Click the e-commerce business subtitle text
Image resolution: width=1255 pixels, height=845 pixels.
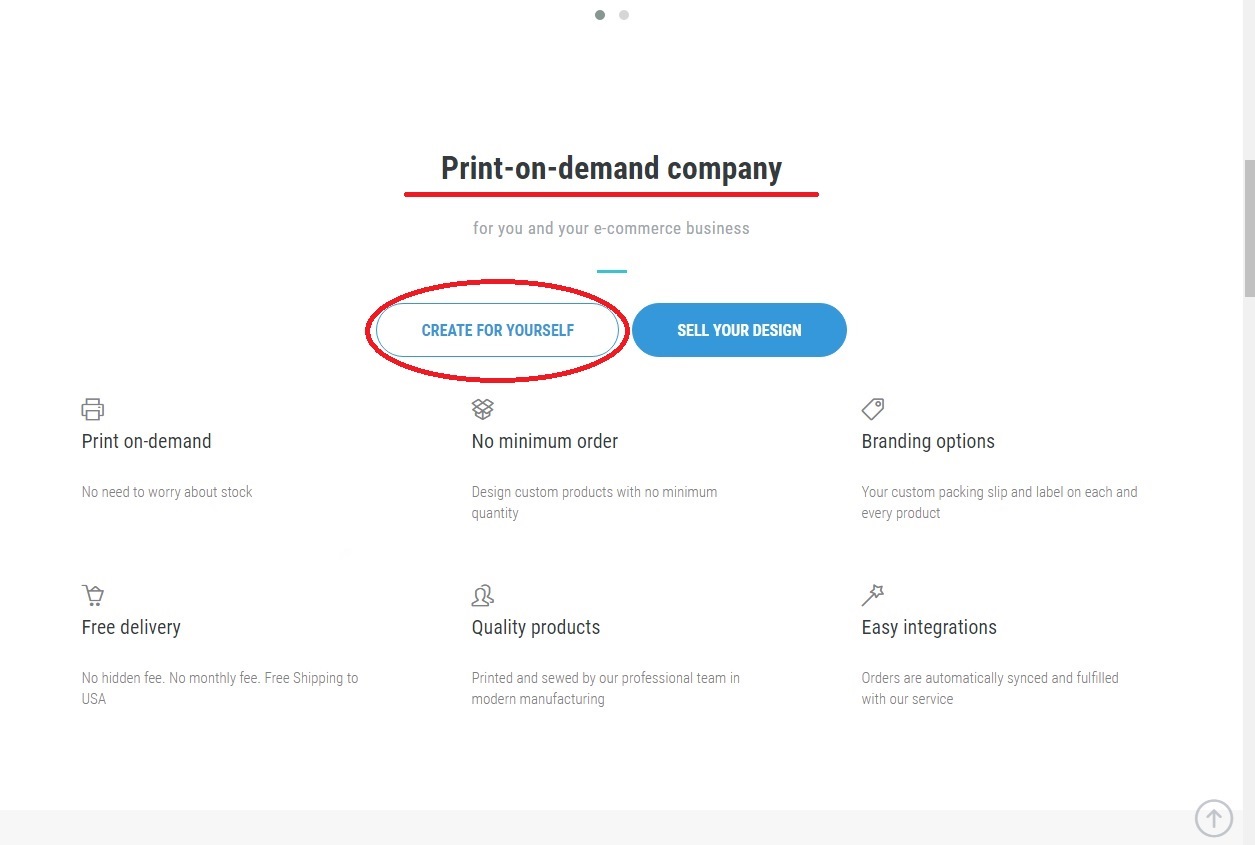(611, 228)
